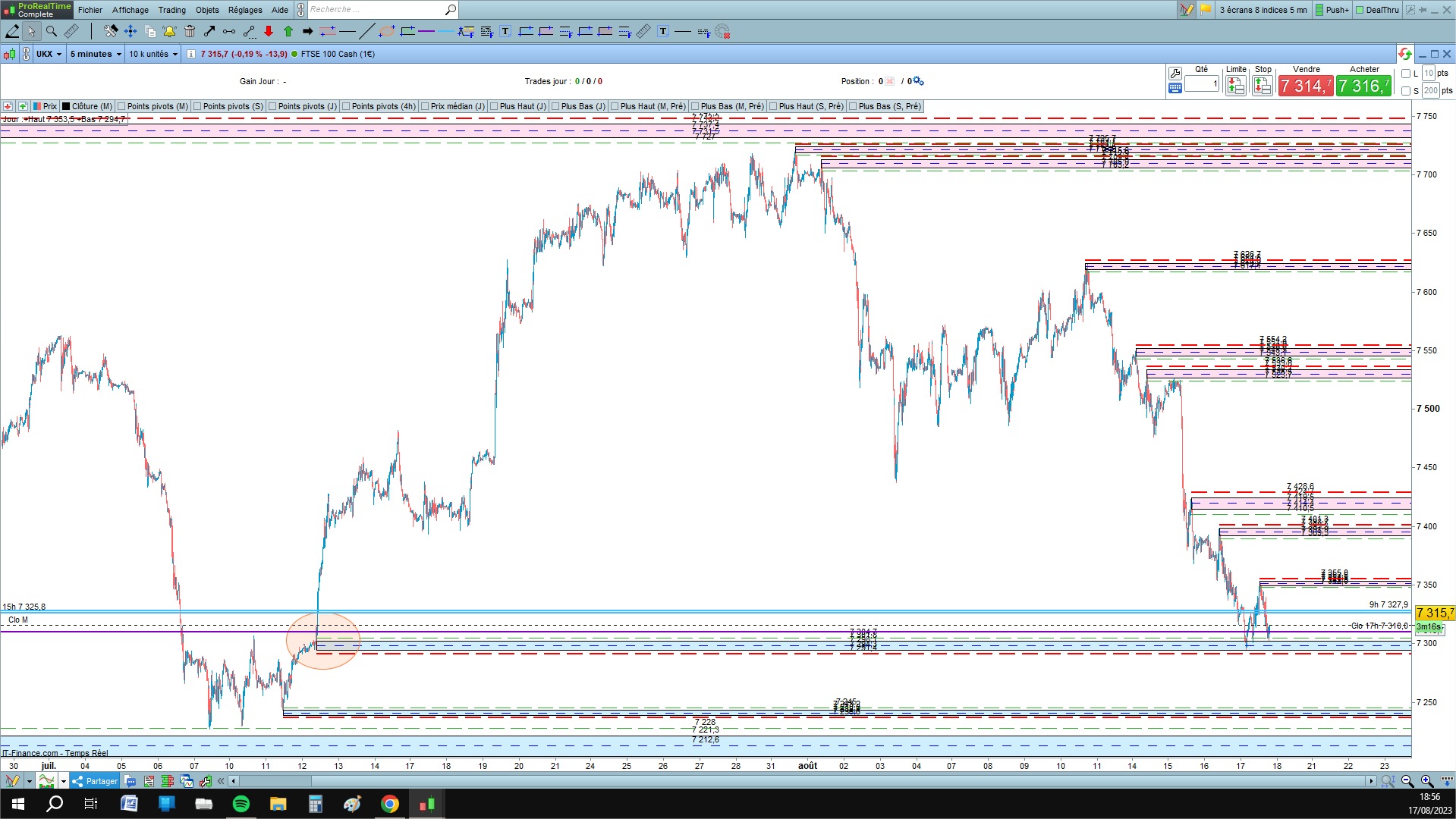The height and width of the screenshot is (819, 1456).
Task: Activate the cursor pointer tool
Action: tap(31, 31)
